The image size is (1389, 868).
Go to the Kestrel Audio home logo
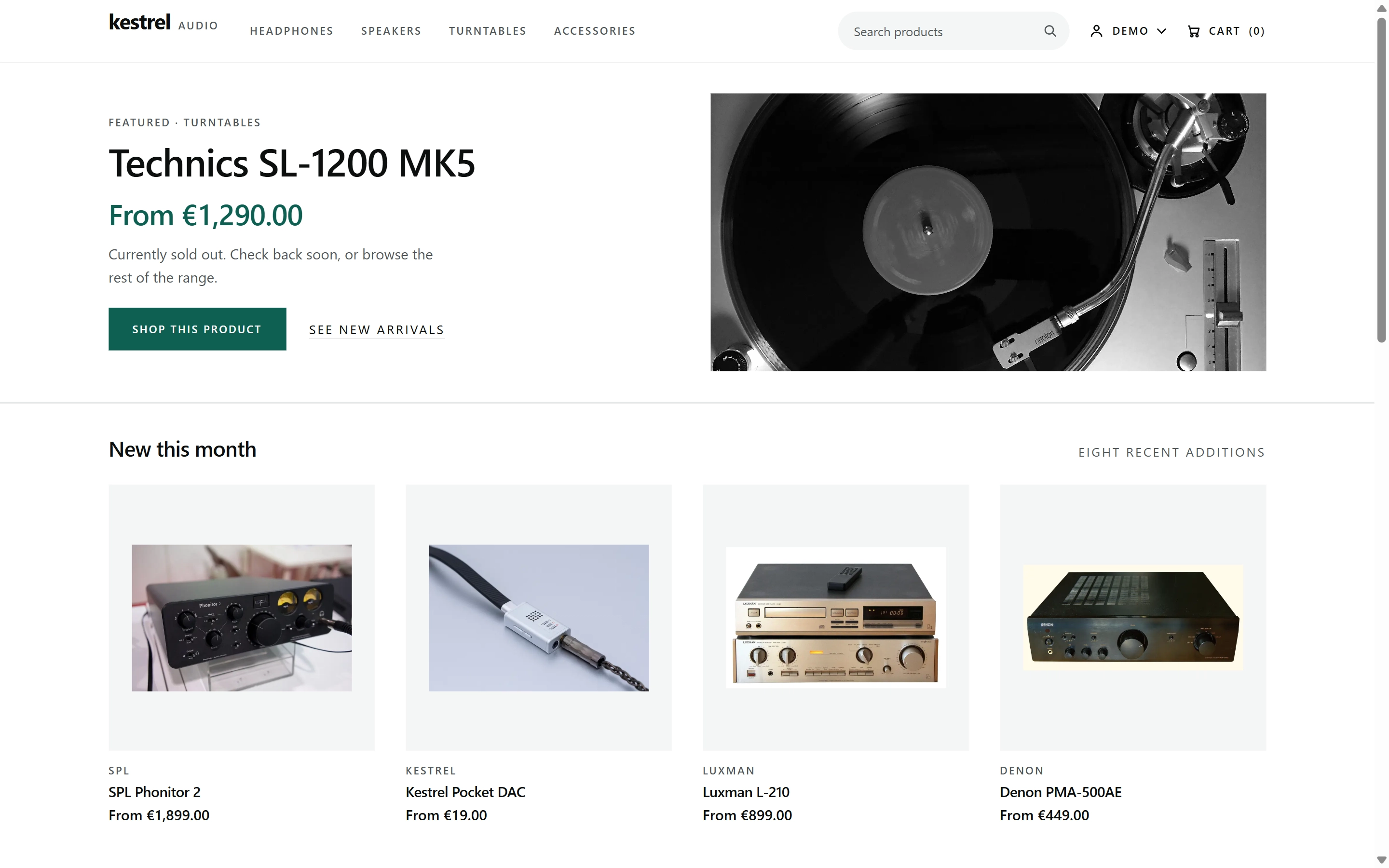[163, 23]
